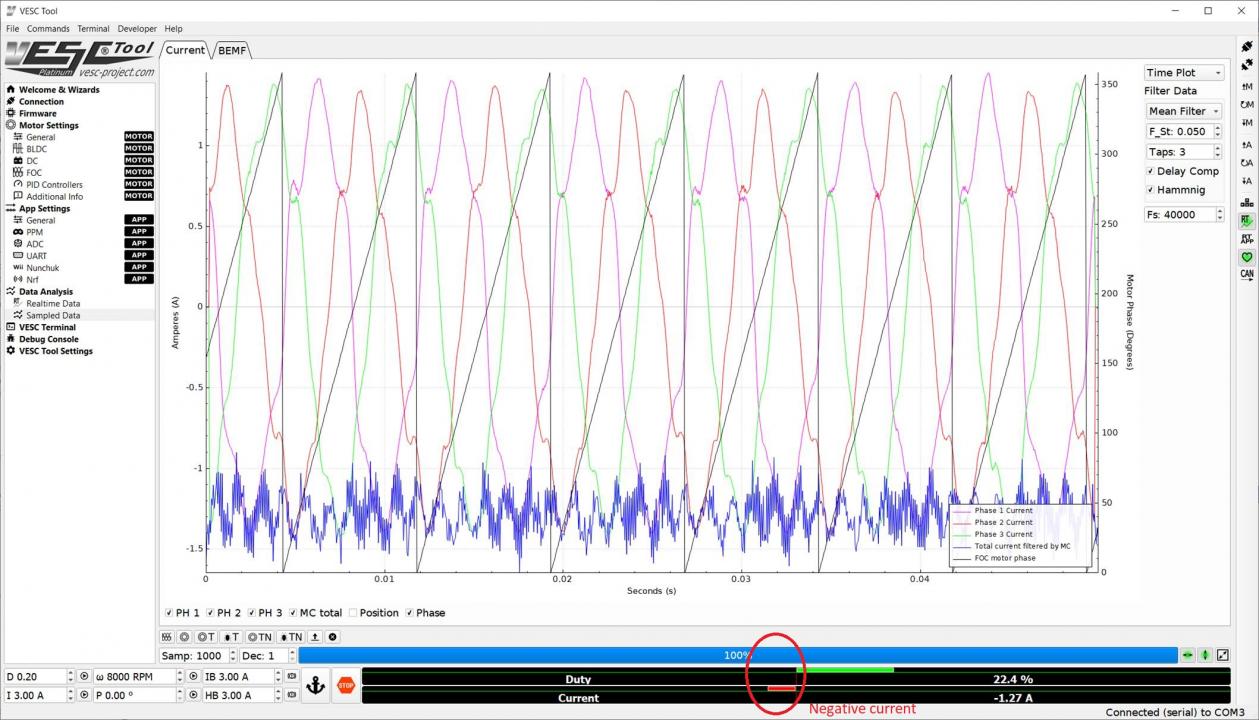Uncheck the MC total checkbox

coord(315,613)
